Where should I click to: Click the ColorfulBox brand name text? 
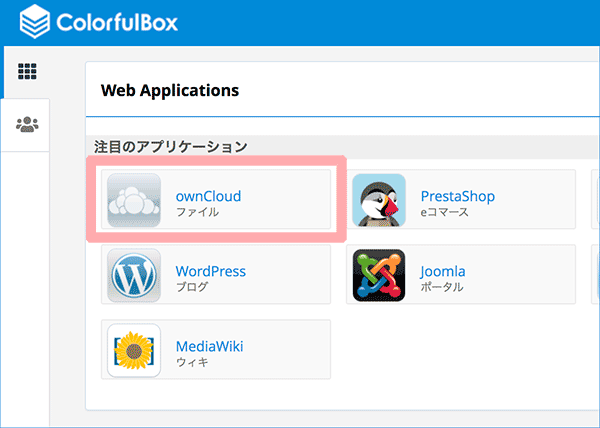(x=117, y=22)
